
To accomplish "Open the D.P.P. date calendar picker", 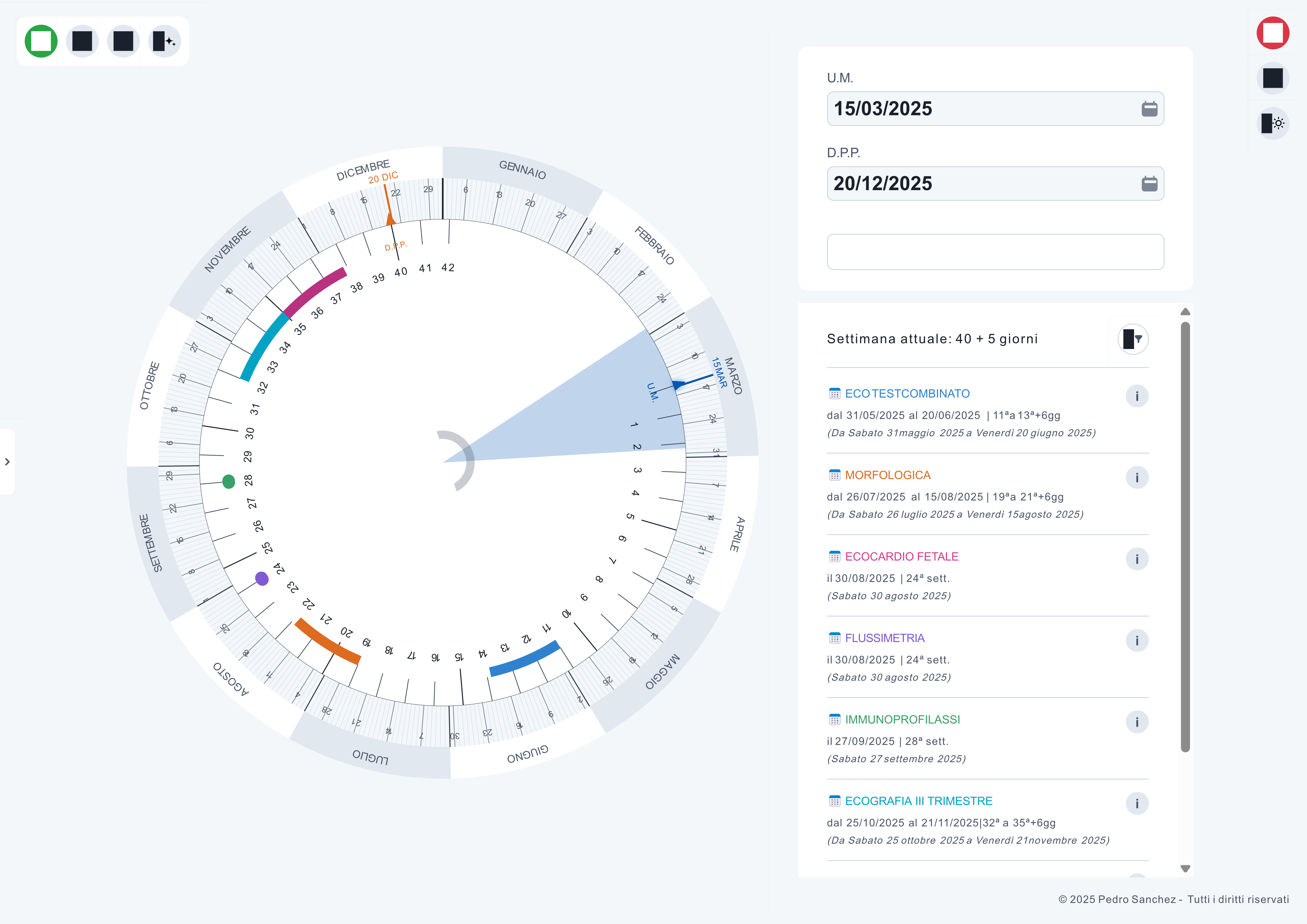I will click(x=1149, y=183).
